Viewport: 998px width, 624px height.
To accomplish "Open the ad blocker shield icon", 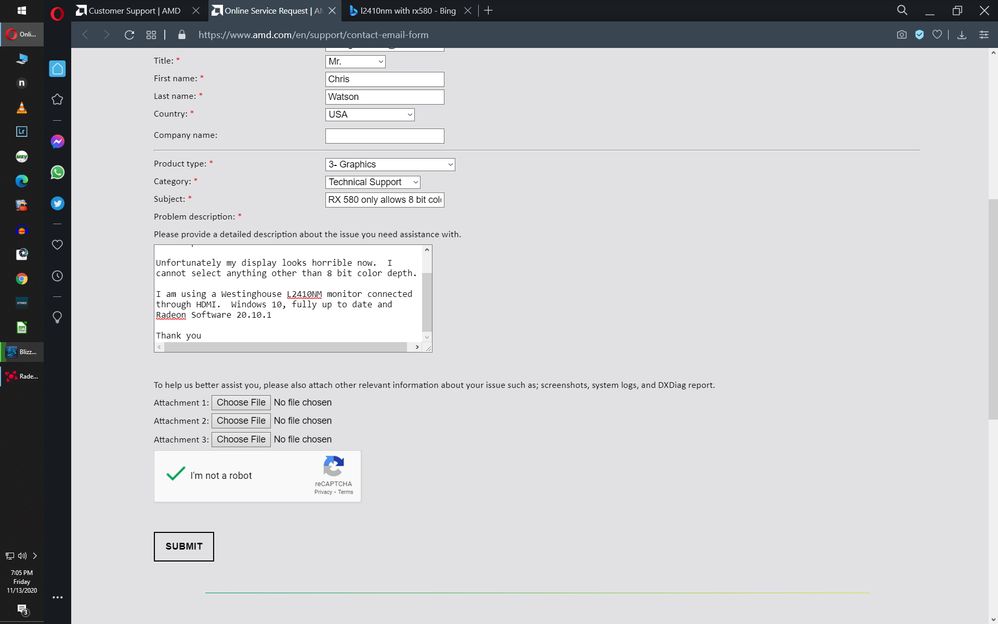I will tap(920, 35).
